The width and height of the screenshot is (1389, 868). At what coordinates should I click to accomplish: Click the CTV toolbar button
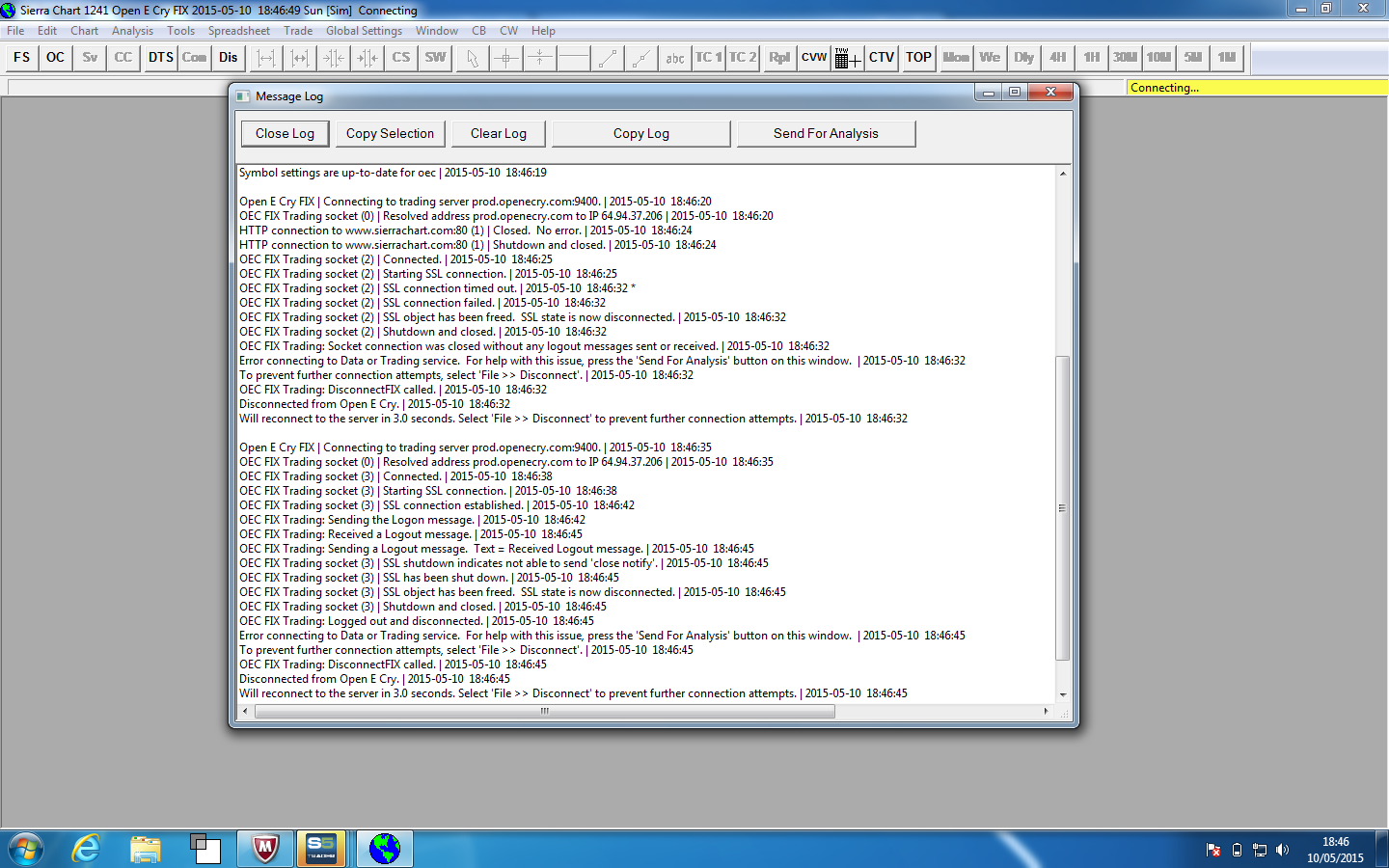click(x=882, y=58)
